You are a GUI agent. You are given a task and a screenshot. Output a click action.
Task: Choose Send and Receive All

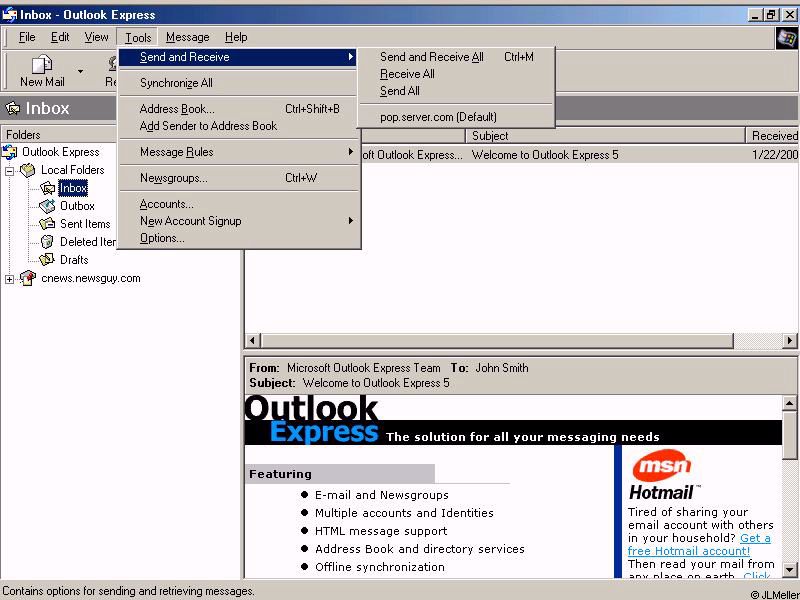coord(457,57)
